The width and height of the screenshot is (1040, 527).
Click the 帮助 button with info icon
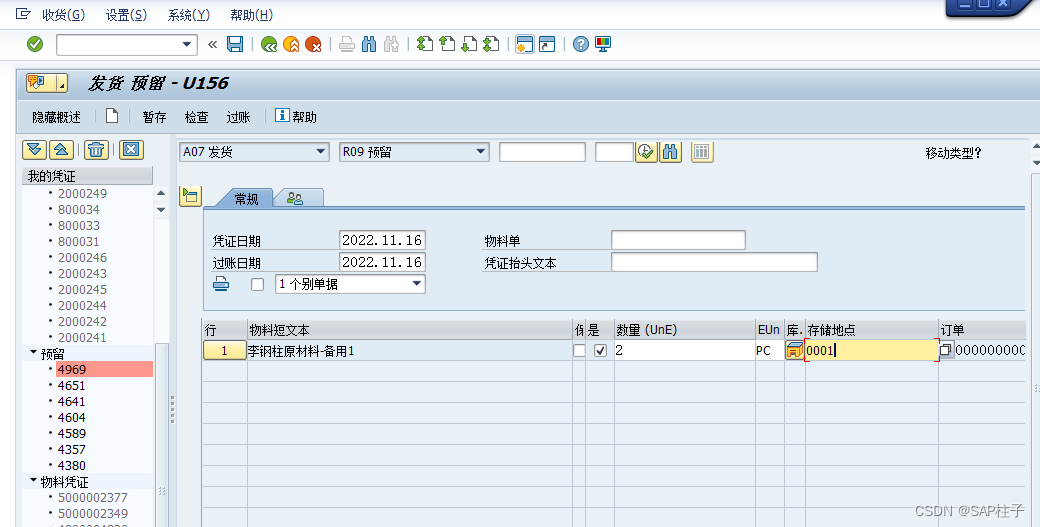[296, 117]
